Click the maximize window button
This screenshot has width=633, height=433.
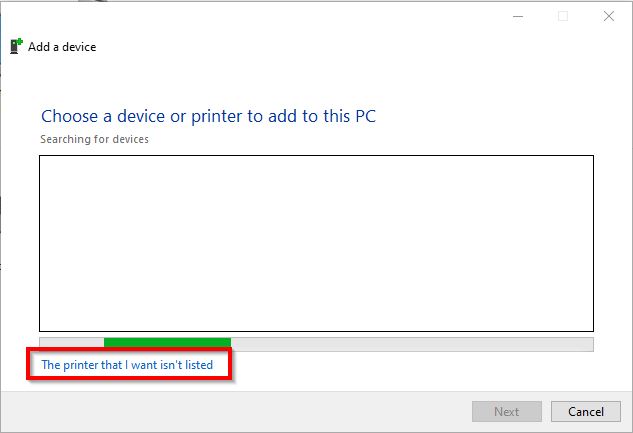coord(563,16)
